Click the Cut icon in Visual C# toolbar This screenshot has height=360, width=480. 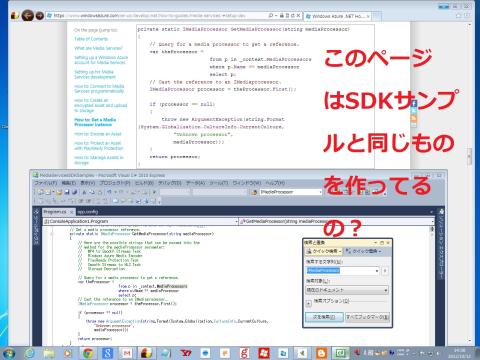tap(84, 192)
